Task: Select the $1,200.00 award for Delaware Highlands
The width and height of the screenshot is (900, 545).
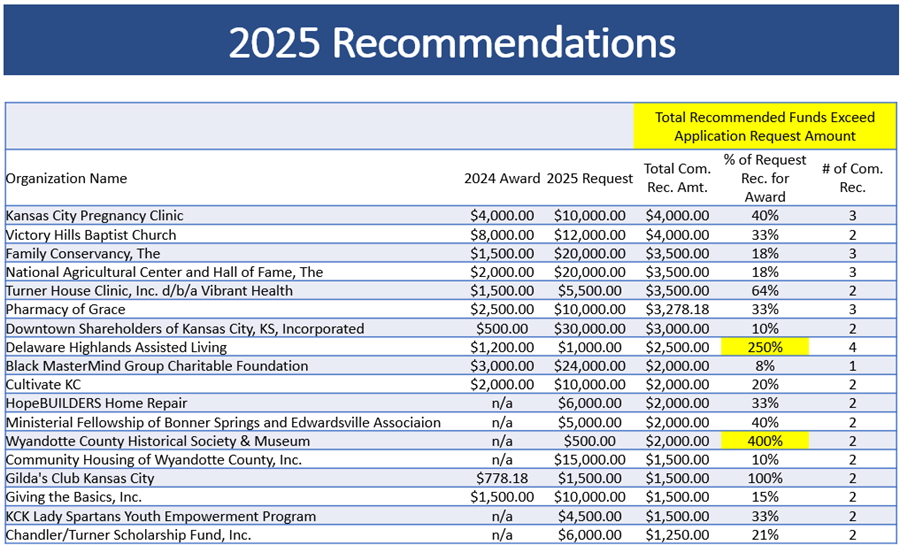Action: pos(502,347)
